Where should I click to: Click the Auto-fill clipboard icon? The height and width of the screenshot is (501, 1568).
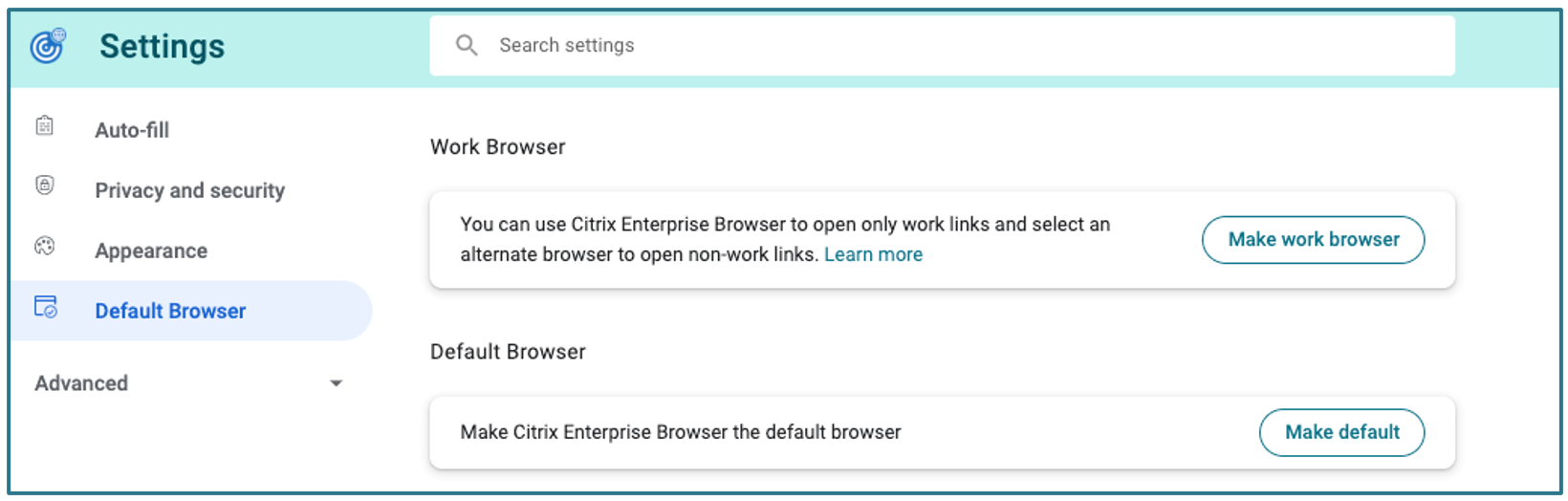[x=45, y=126]
